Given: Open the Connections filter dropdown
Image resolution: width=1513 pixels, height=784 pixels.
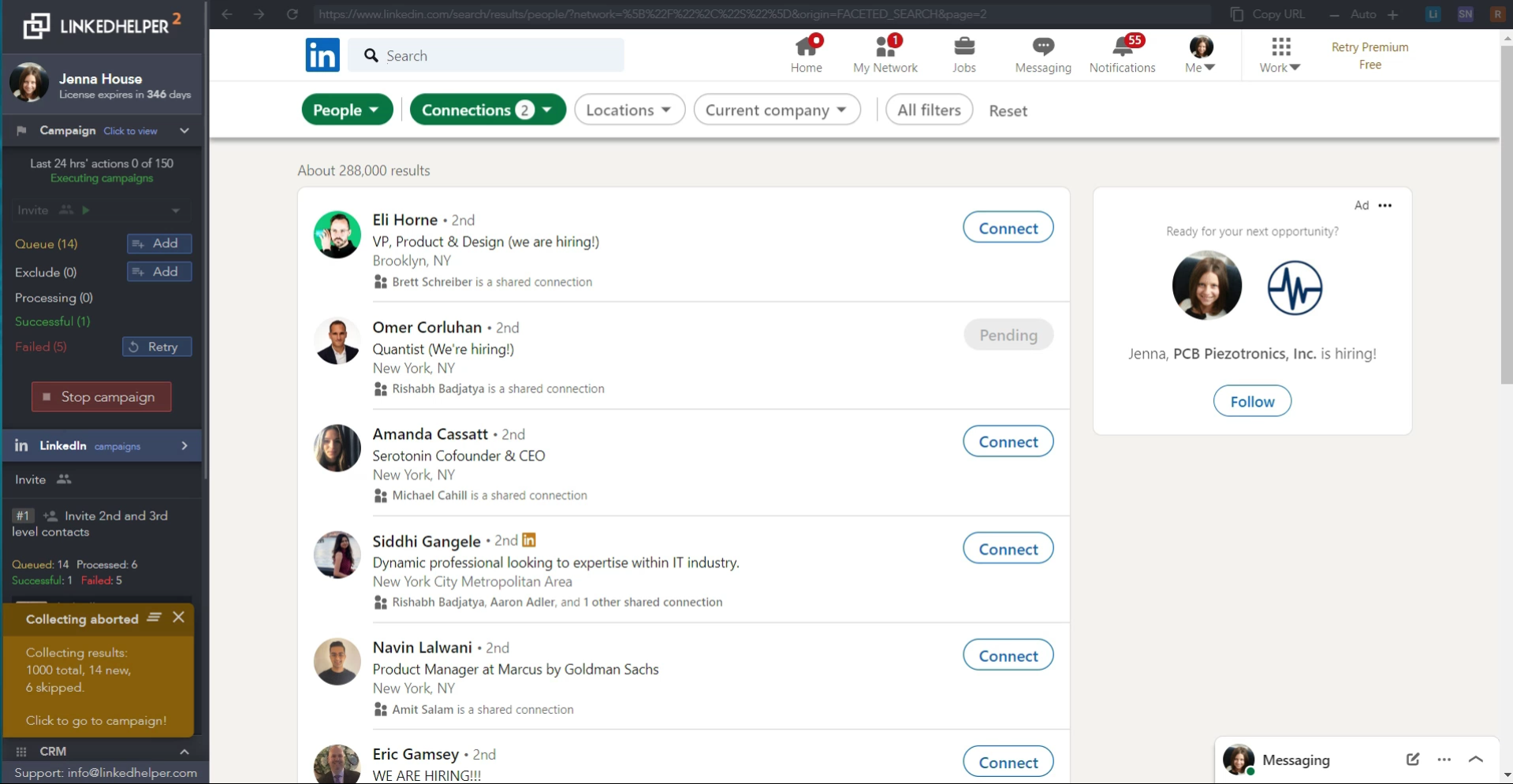Looking at the screenshot, I should pyautogui.click(x=488, y=110).
